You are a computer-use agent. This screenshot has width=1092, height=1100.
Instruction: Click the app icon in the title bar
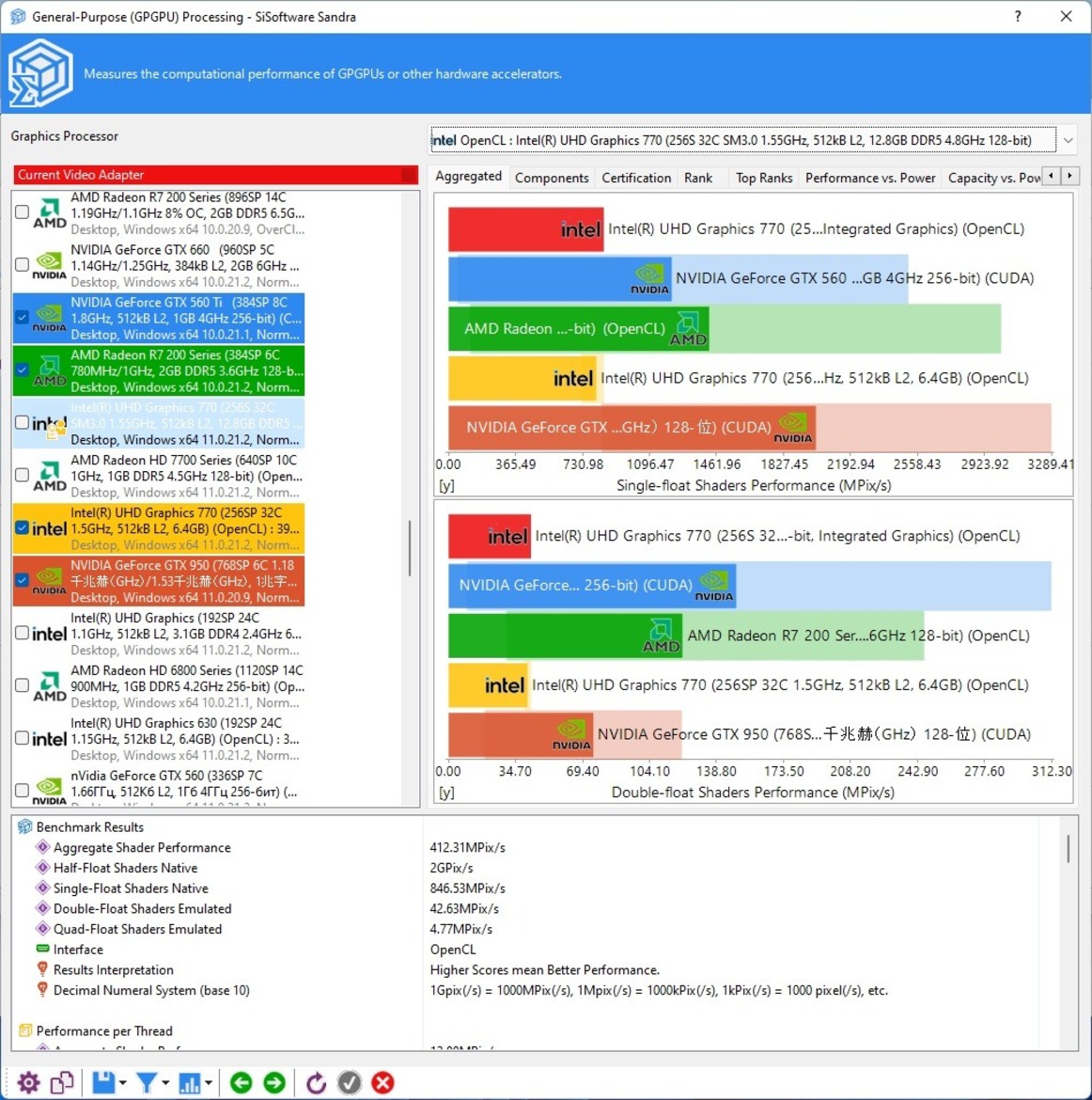[18, 16]
